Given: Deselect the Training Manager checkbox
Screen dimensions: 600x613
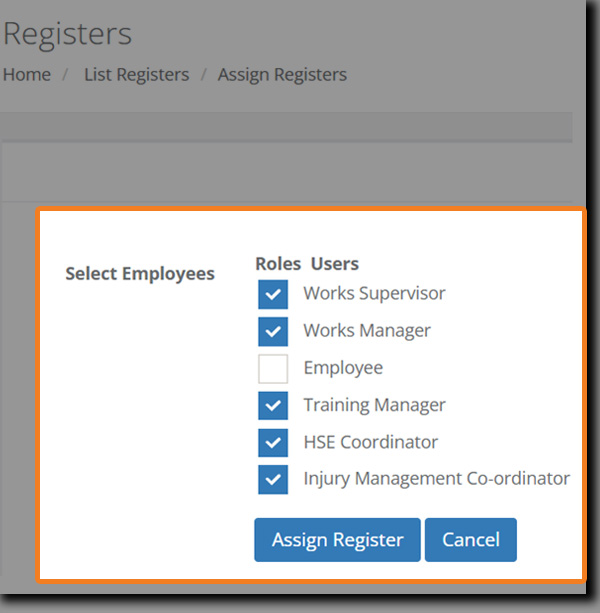Looking at the screenshot, I should (273, 406).
